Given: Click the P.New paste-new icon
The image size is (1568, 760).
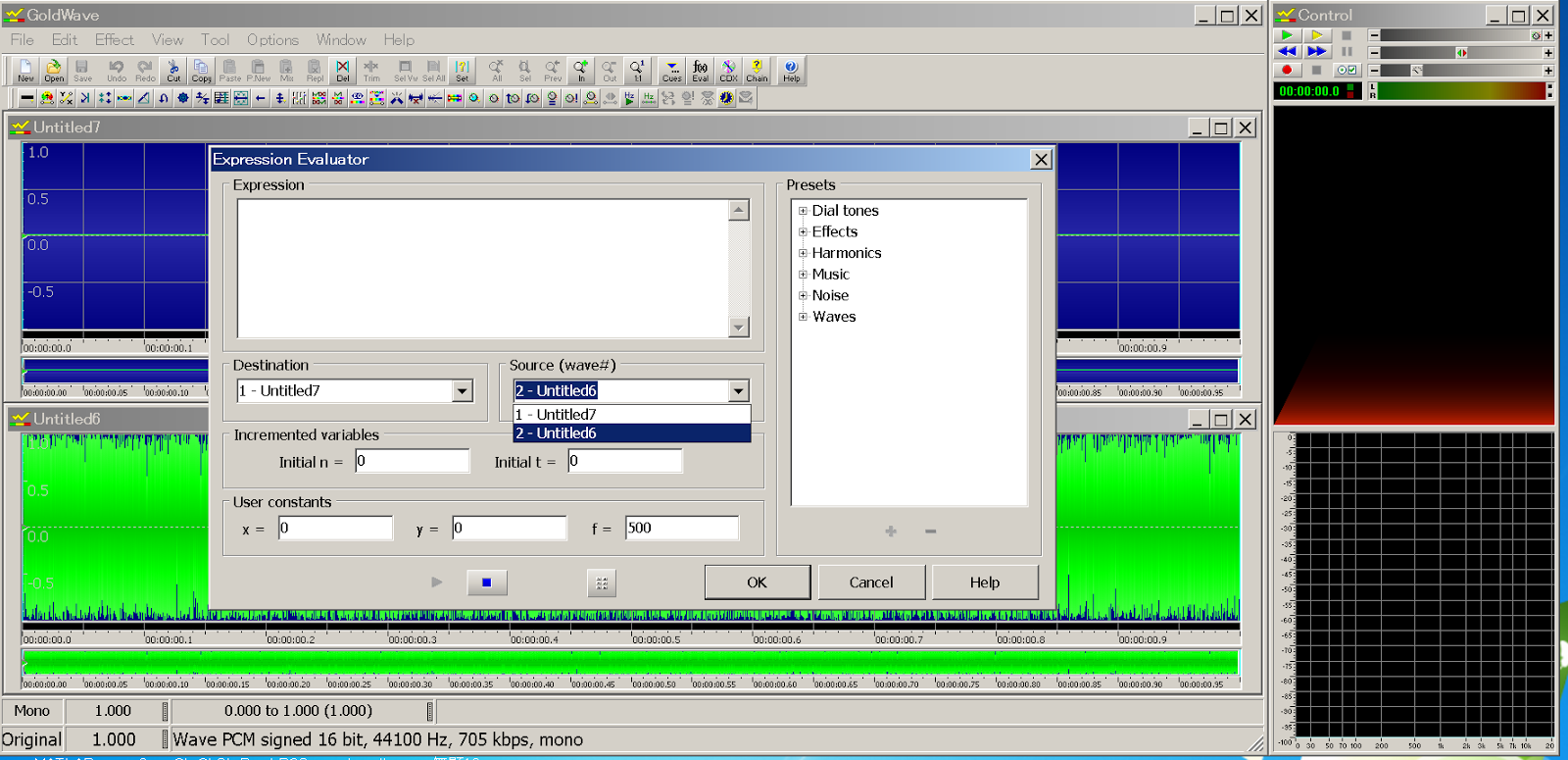Looking at the screenshot, I should [x=258, y=71].
